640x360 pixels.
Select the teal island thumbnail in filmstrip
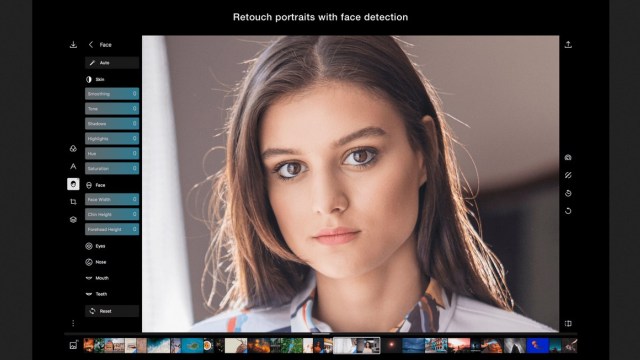[x=192, y=345]
